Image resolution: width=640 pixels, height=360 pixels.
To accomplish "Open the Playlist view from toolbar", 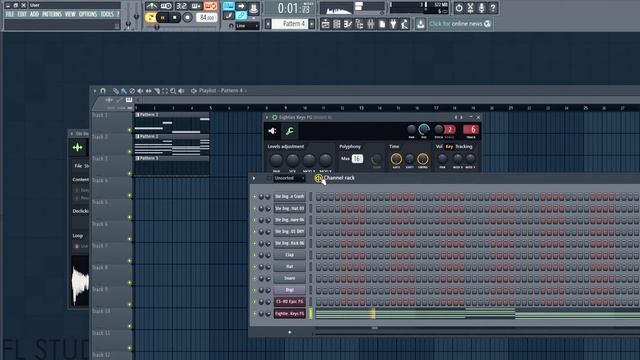I will [x=325, y=24].
